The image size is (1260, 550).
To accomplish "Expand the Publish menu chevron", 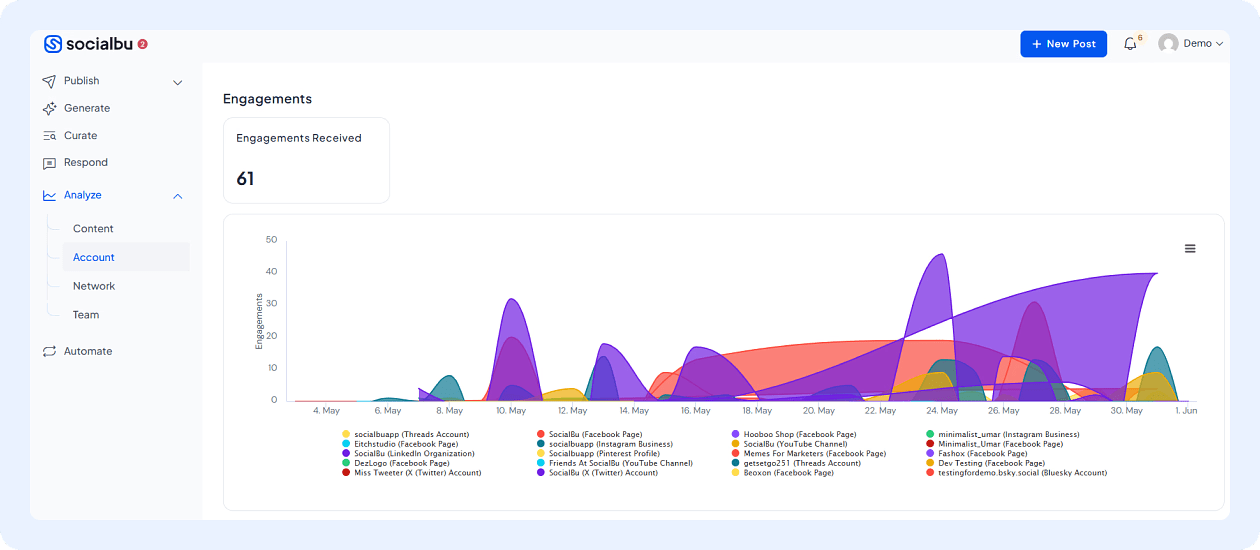I will click(178, 82).
